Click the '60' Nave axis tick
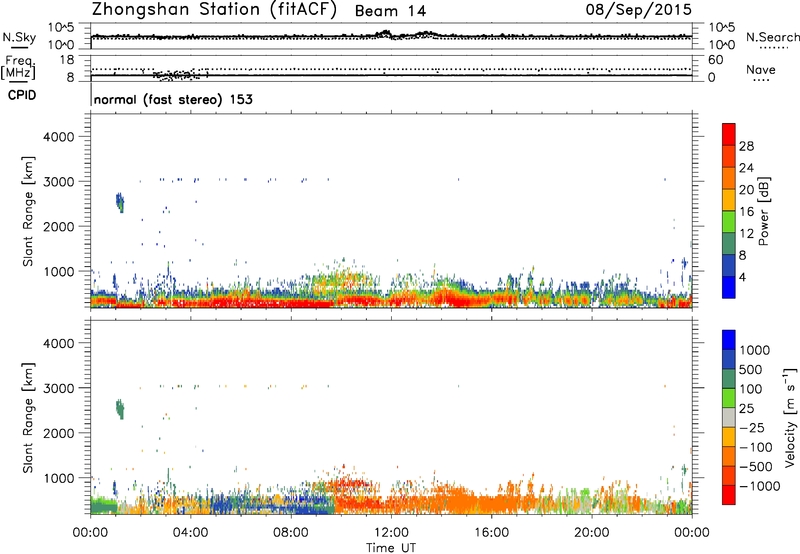This screenshot has width=800, height=554. click(x=715, y=60)
